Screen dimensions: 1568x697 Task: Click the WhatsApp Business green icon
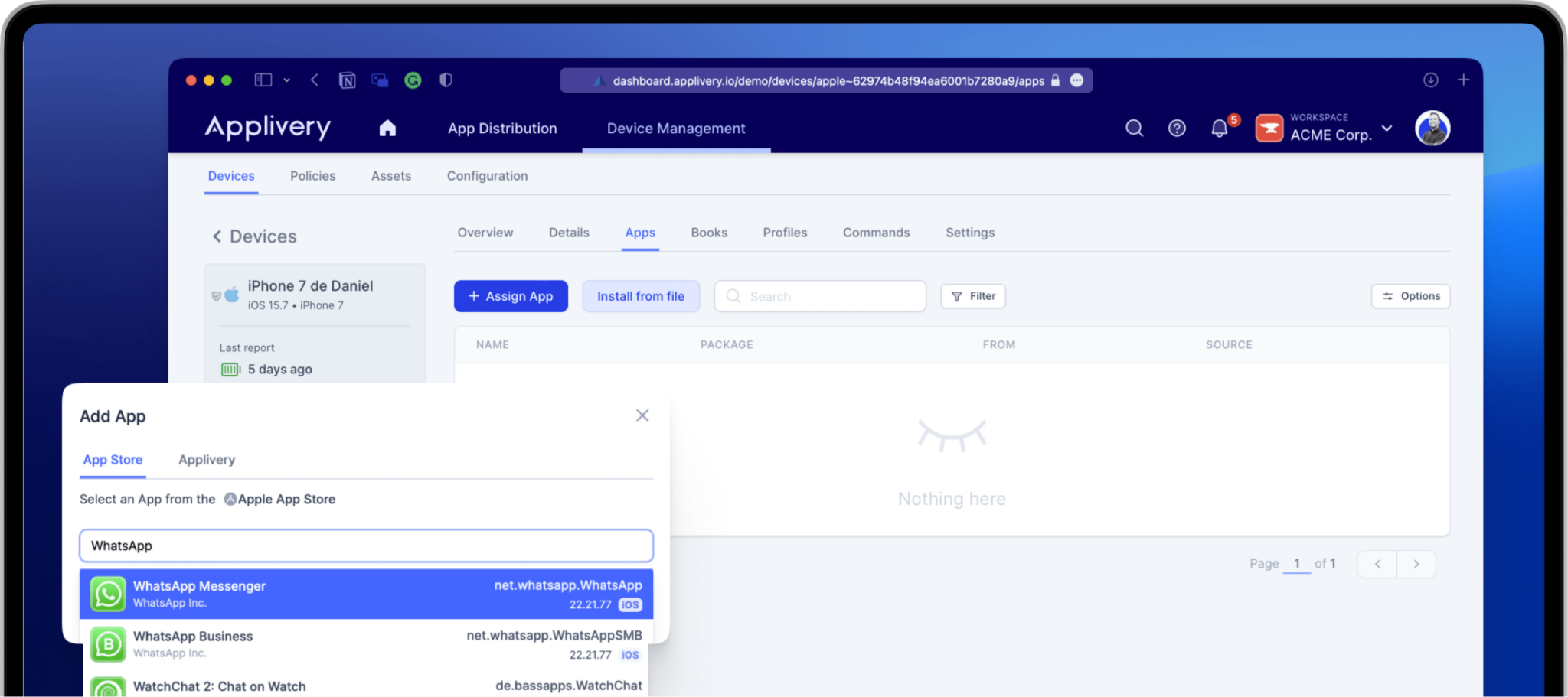click(x=108, y=644)
